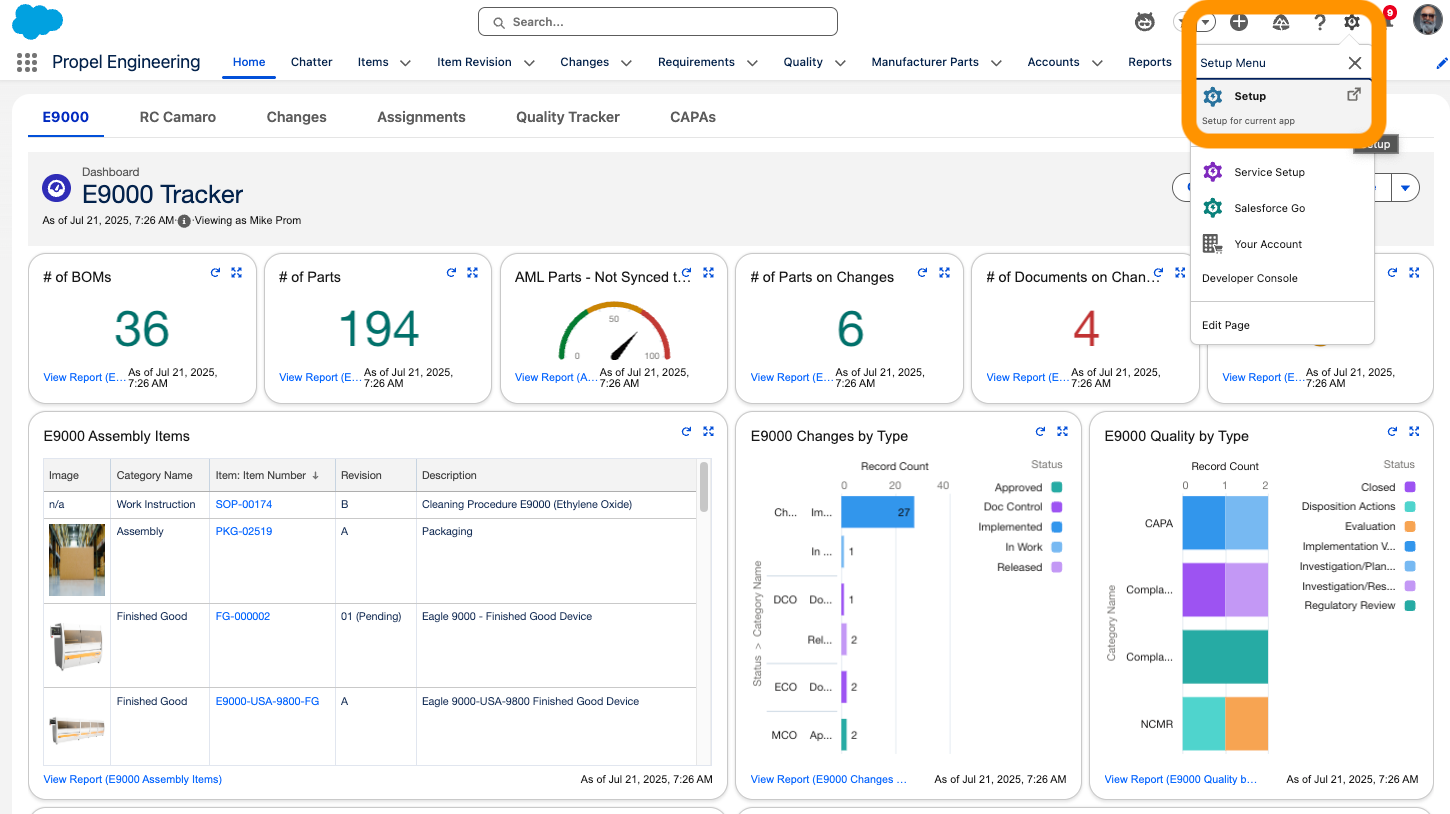The height and width of the screenshot is (814, 1450).
Task: Expand the Quality nav dropdown chevron
Action: click(x=840, y=63)
